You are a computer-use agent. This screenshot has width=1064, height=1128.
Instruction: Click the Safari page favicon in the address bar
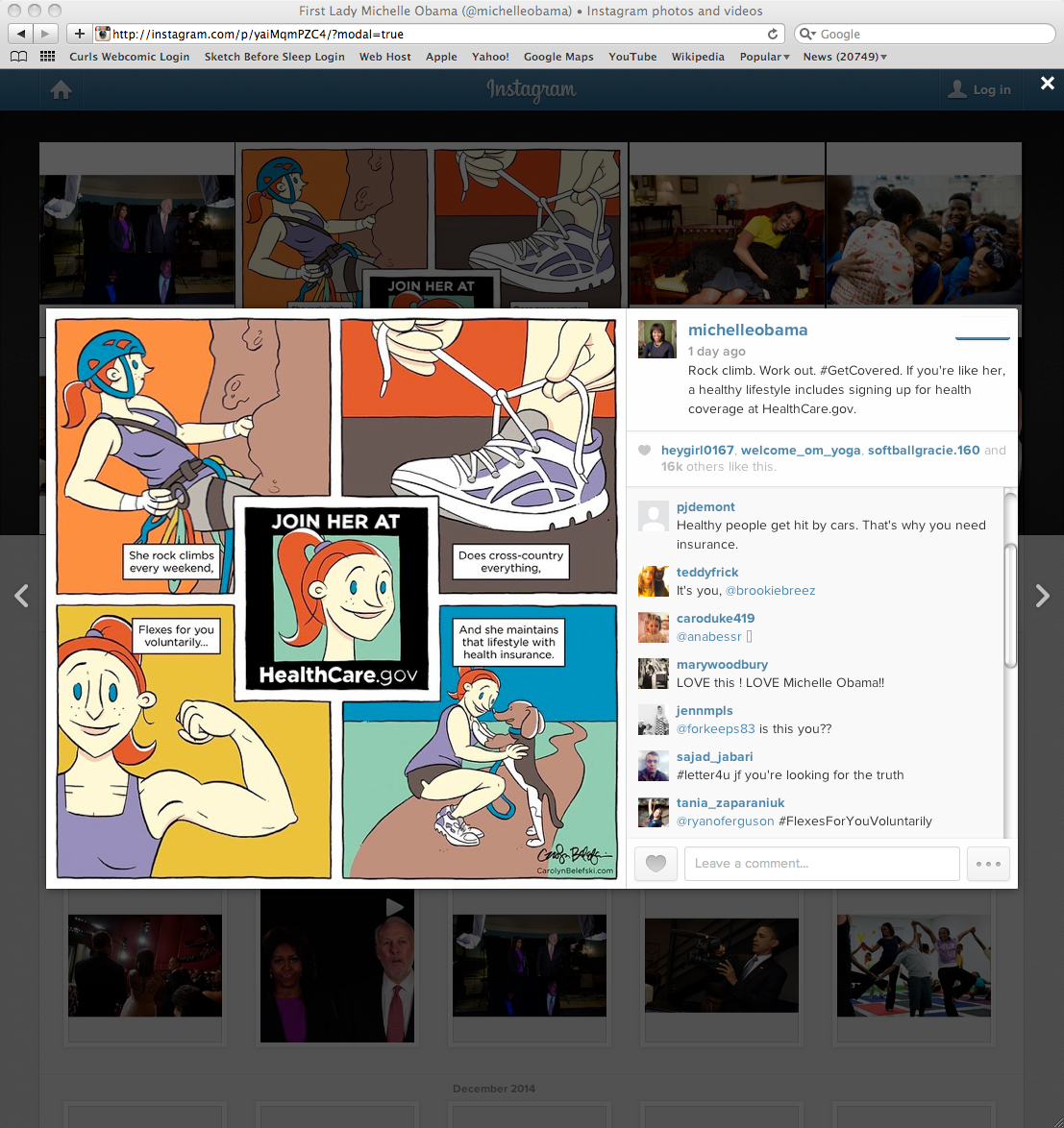click(104, 34)
